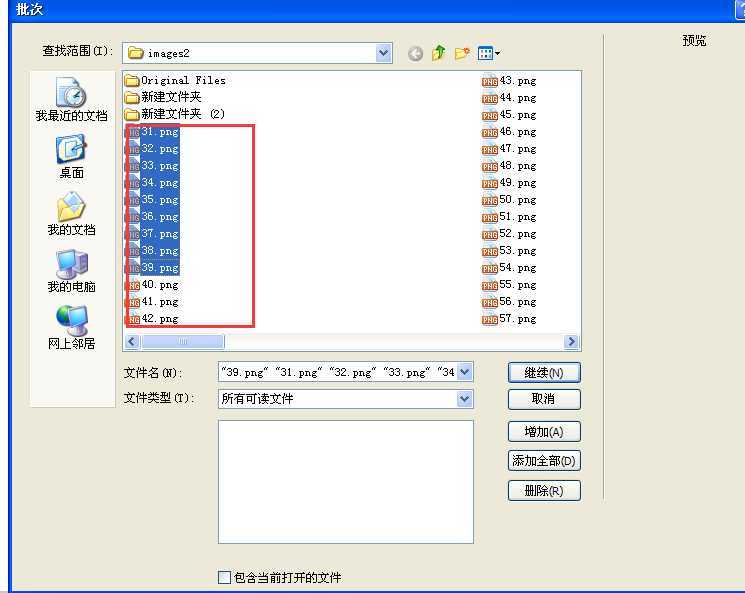Select the Original Files folder
Viewport: 745px width, 593px height.
click(182, 80)
